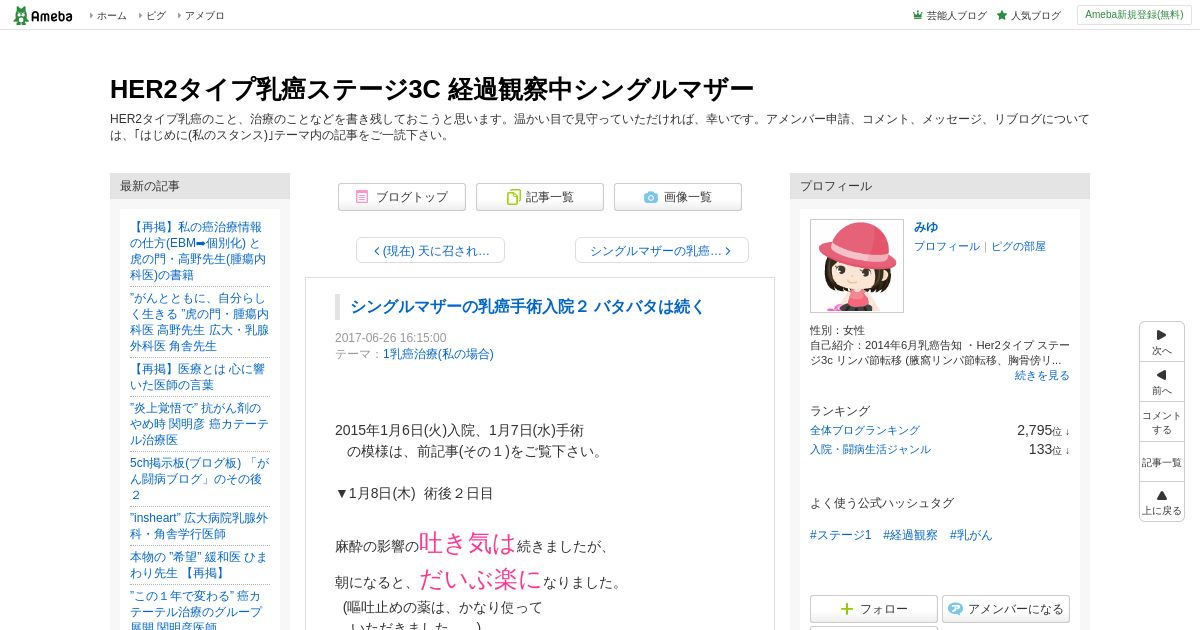Open recent post 【再掲】私の癌治療情報の仕方
The height and width of the screenshot is (630, 1200).
point(199,251)
